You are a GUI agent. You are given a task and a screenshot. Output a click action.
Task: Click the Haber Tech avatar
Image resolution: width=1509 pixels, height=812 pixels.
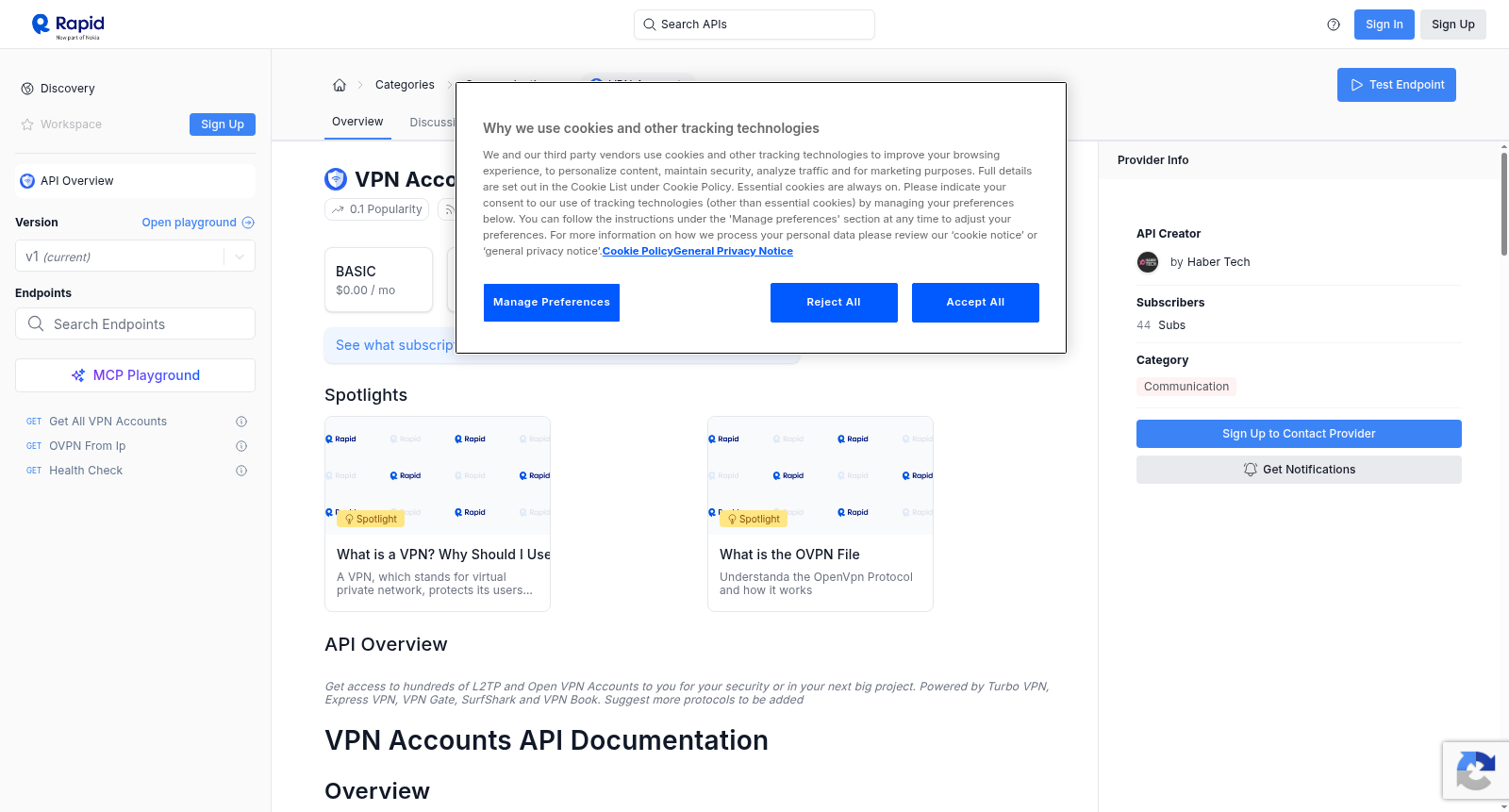point(1148,262)
